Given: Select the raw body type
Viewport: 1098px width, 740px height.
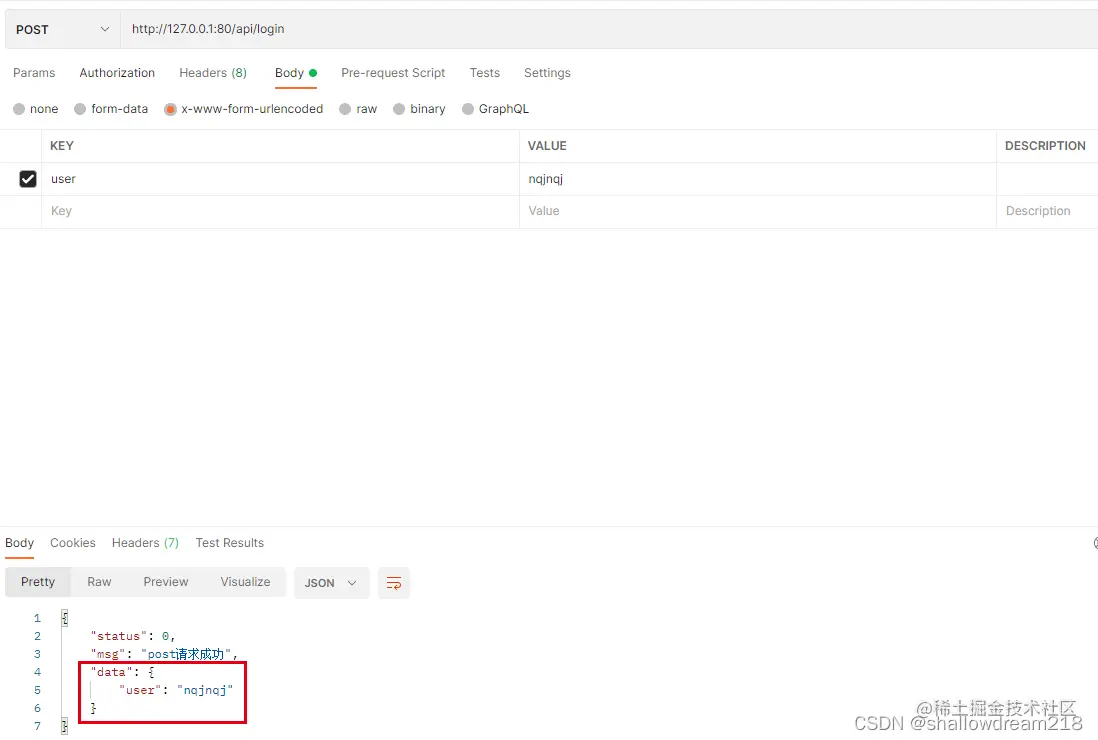Looking at the screenshot, I should pos(358,109).
